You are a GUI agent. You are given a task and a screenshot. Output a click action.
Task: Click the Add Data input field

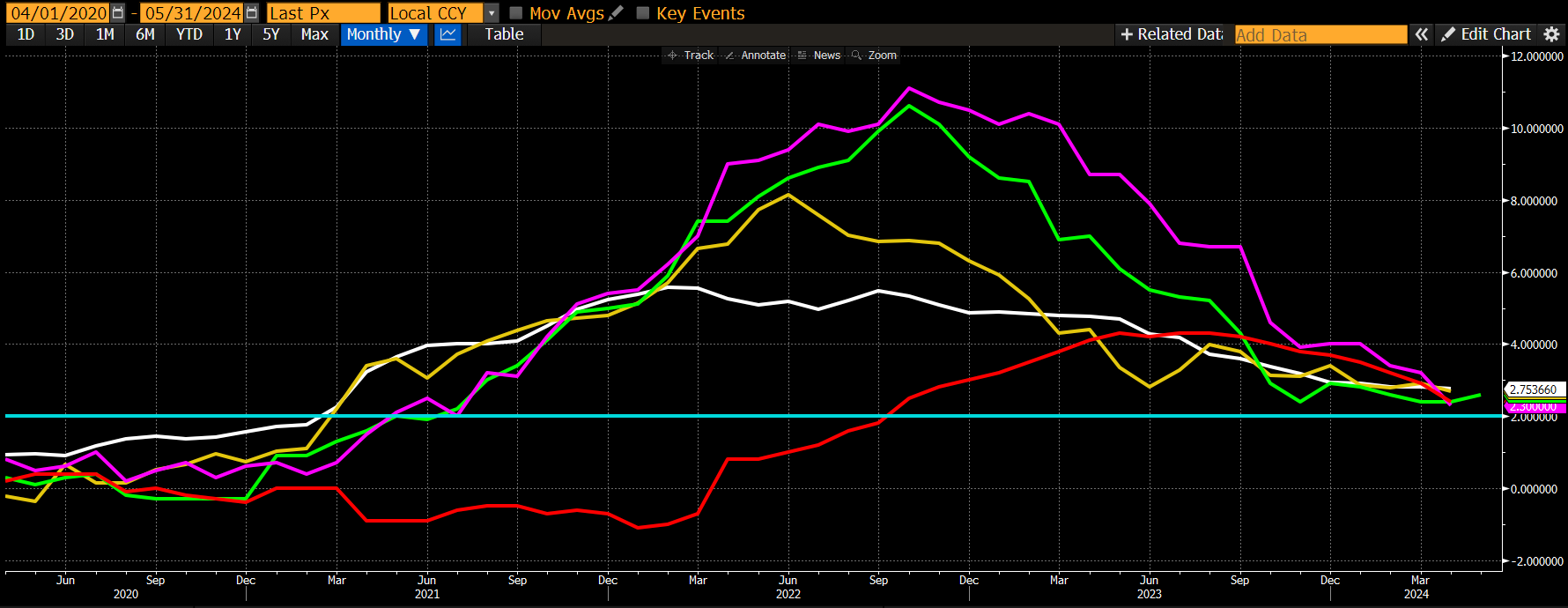coord(1320,34)
